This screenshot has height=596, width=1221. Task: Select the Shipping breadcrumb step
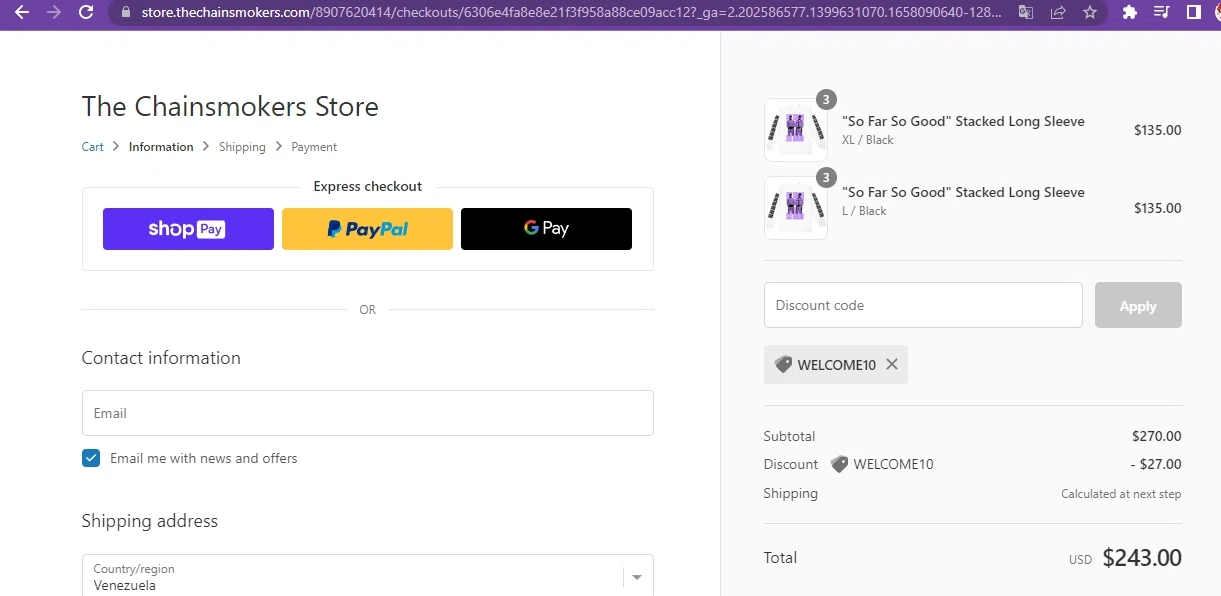[x=242, y=147]
